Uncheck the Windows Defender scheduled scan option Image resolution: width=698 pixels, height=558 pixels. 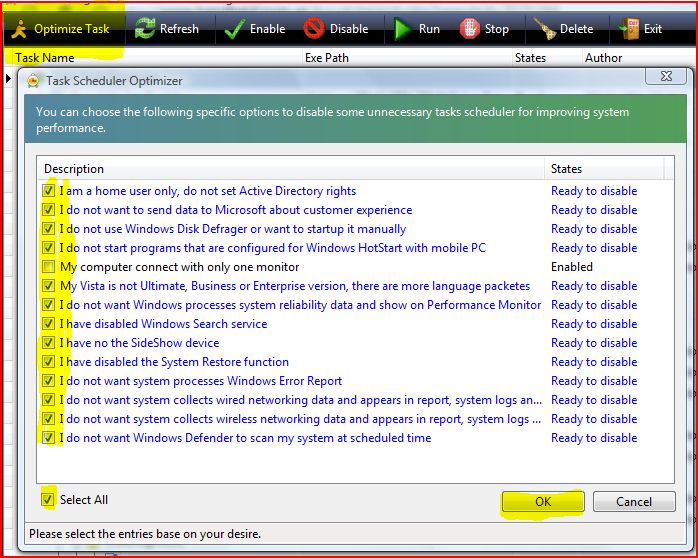(49, 438)
